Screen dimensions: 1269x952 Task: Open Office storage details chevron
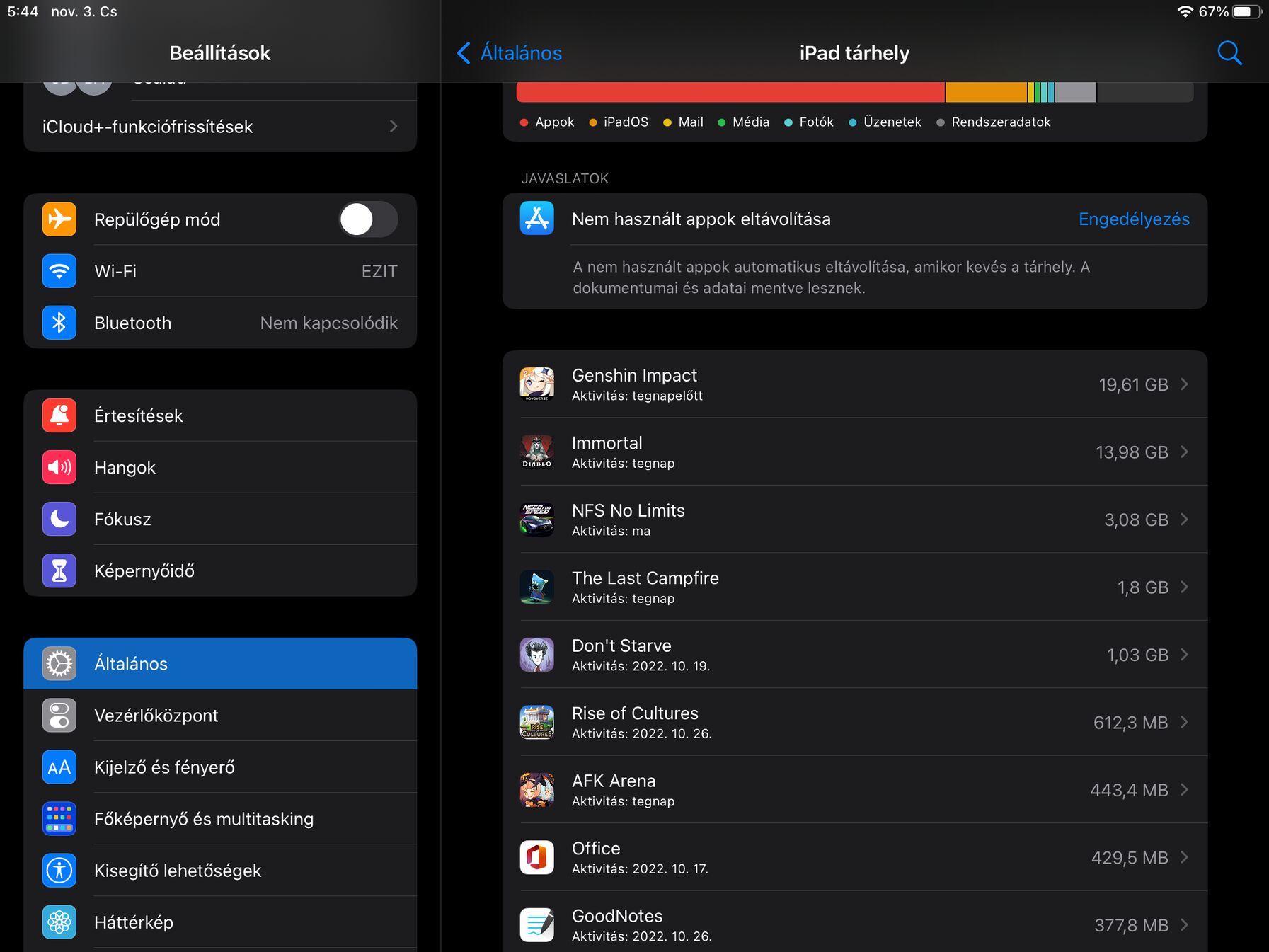[x=1184, y=857]
